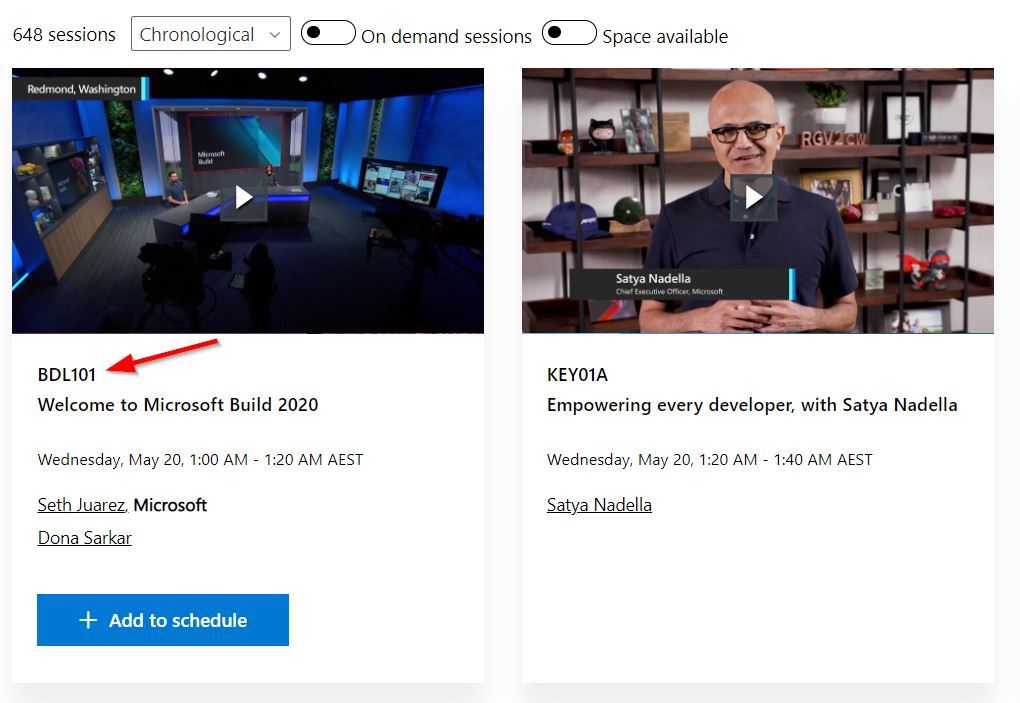Toggle the On demand sessions switch

pyautogui.click(x=329, y=33)
